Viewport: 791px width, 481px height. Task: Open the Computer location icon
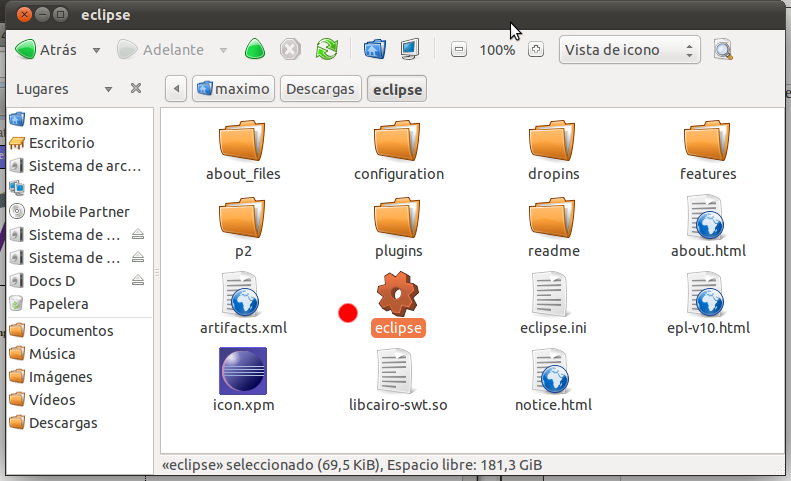click(410, 49)
